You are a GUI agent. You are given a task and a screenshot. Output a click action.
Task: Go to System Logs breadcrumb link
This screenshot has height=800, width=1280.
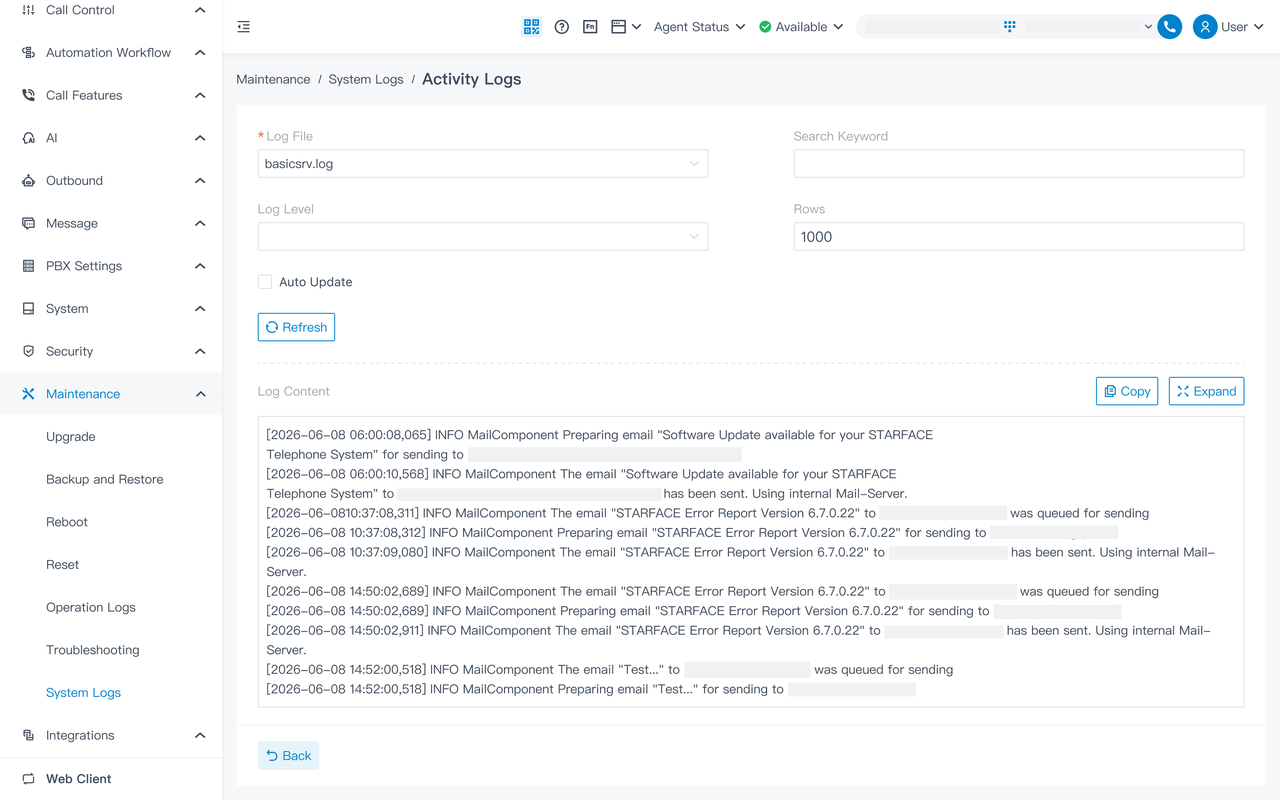coord(366,80)
